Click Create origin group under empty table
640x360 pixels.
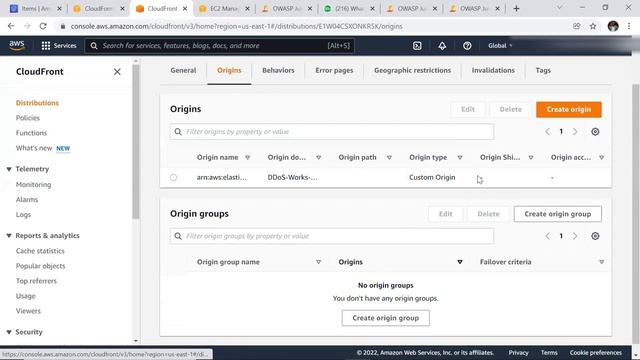(385, 318)
